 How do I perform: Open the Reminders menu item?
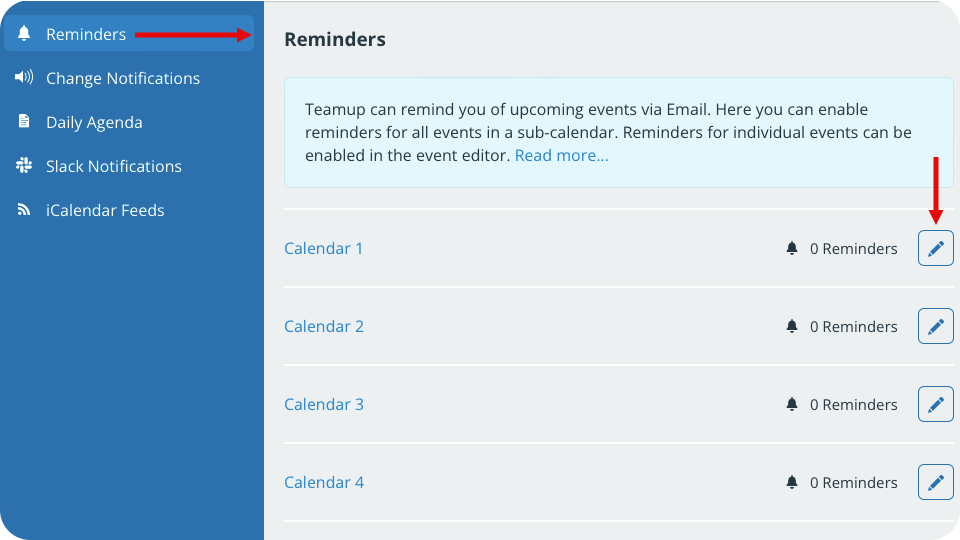(x=86, y=34)
